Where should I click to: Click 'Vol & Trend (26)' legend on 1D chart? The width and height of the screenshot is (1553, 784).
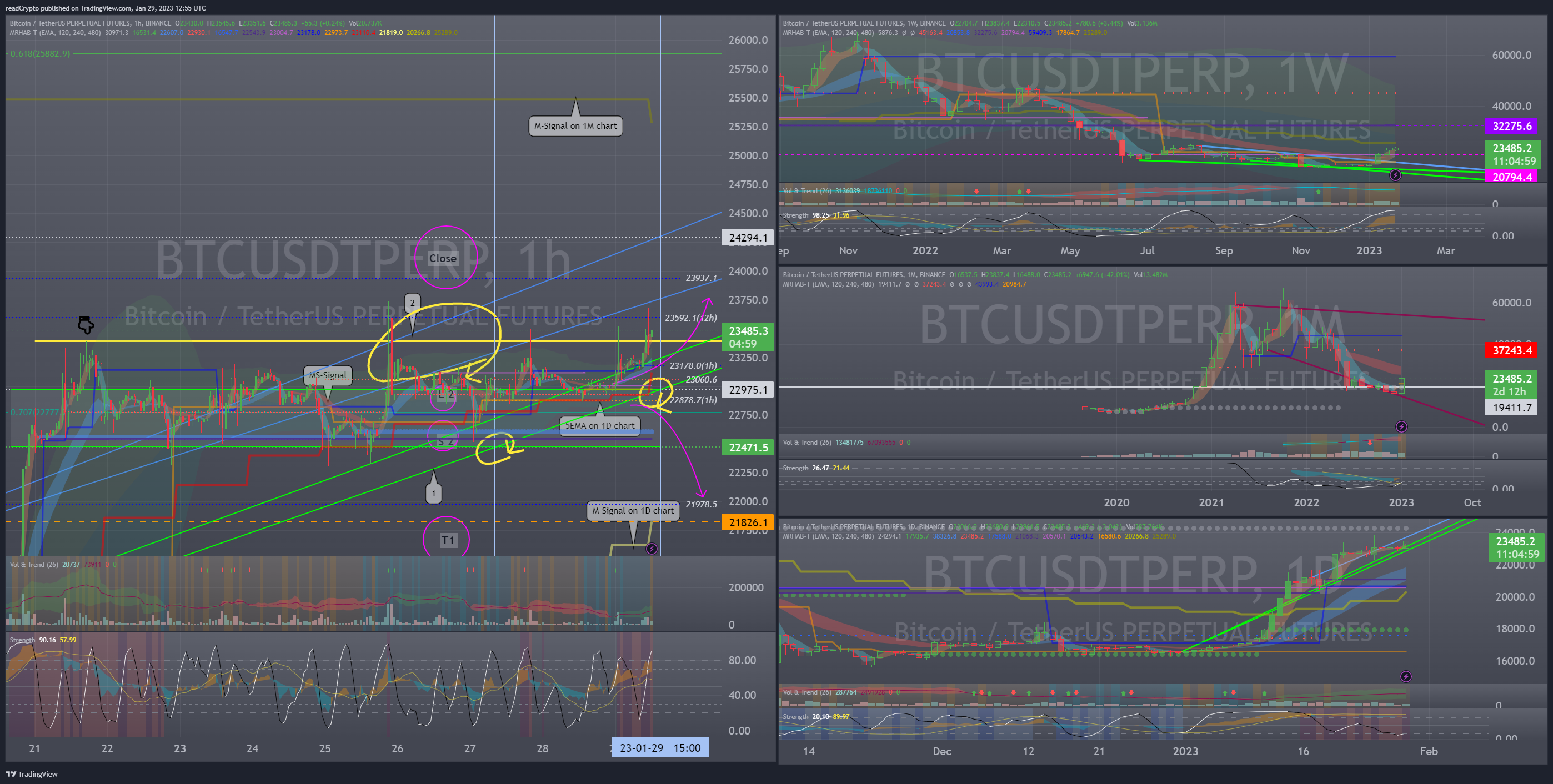click(x=806, y=692)
